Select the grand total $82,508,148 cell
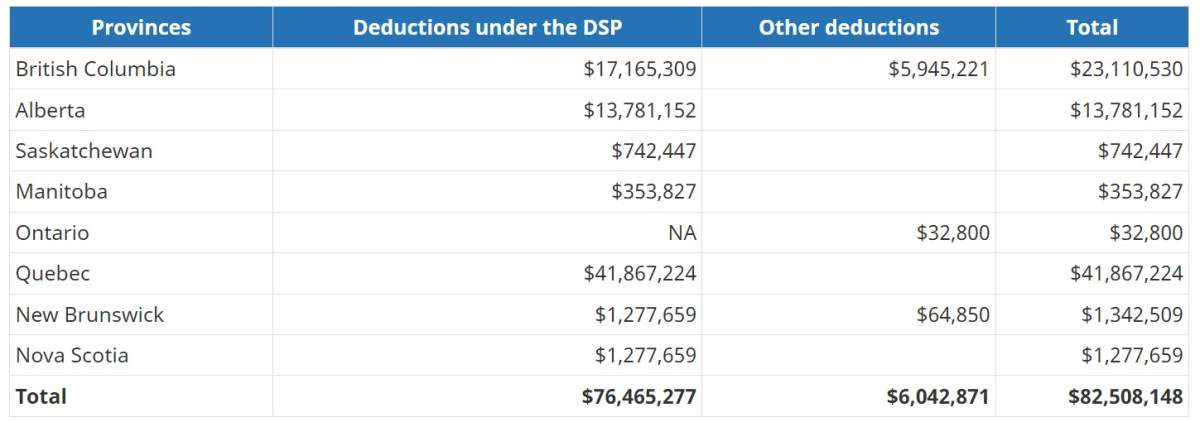Viewport: 1200px width, 422px height. (x=1125, y=396)
